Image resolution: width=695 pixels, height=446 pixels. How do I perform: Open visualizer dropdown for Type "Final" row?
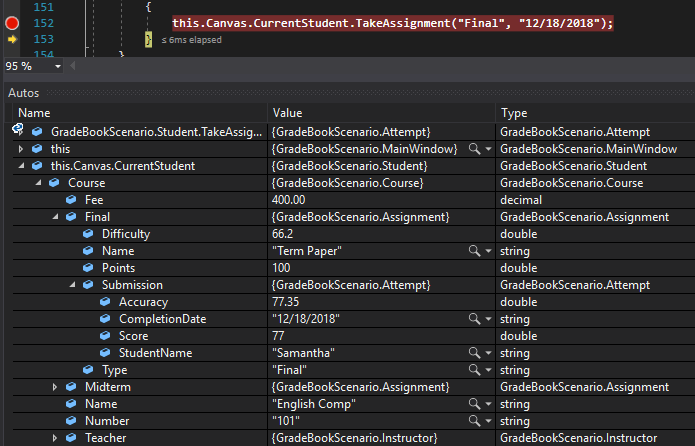[488, 370]
